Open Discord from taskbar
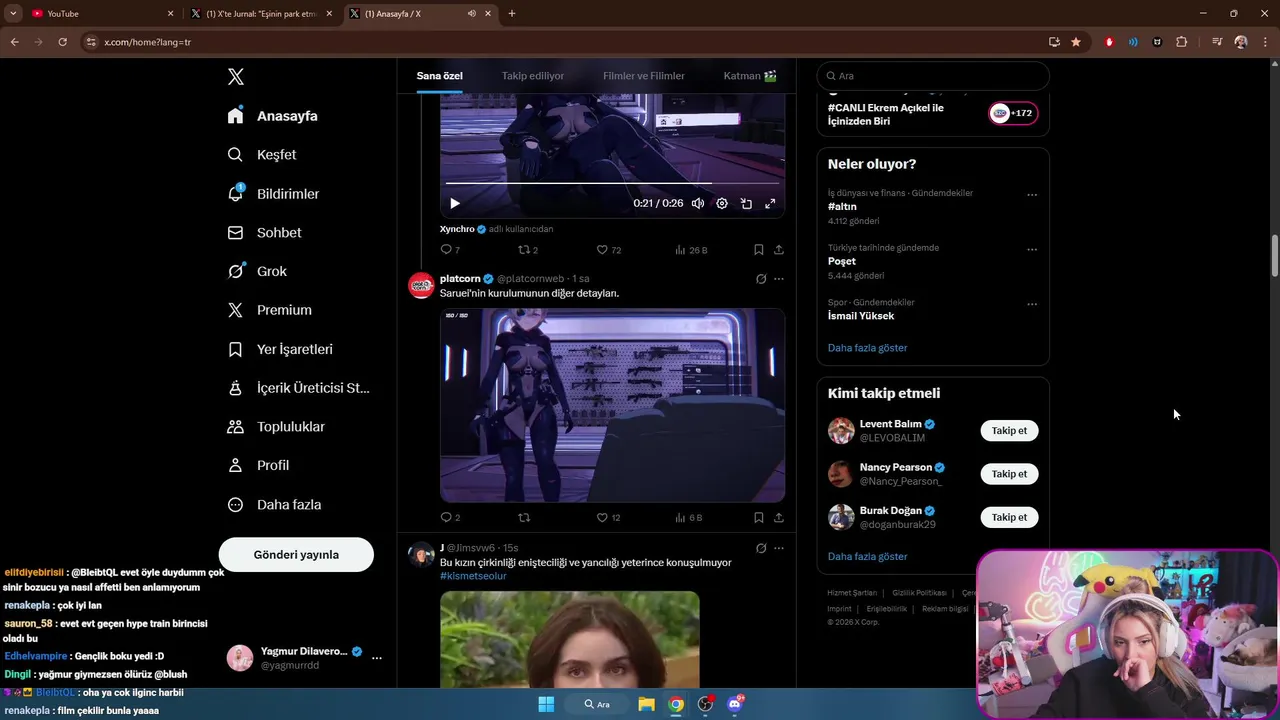The width and height of the screenshot is (1280, 720). pyautogui.click(x=735, y=704)
